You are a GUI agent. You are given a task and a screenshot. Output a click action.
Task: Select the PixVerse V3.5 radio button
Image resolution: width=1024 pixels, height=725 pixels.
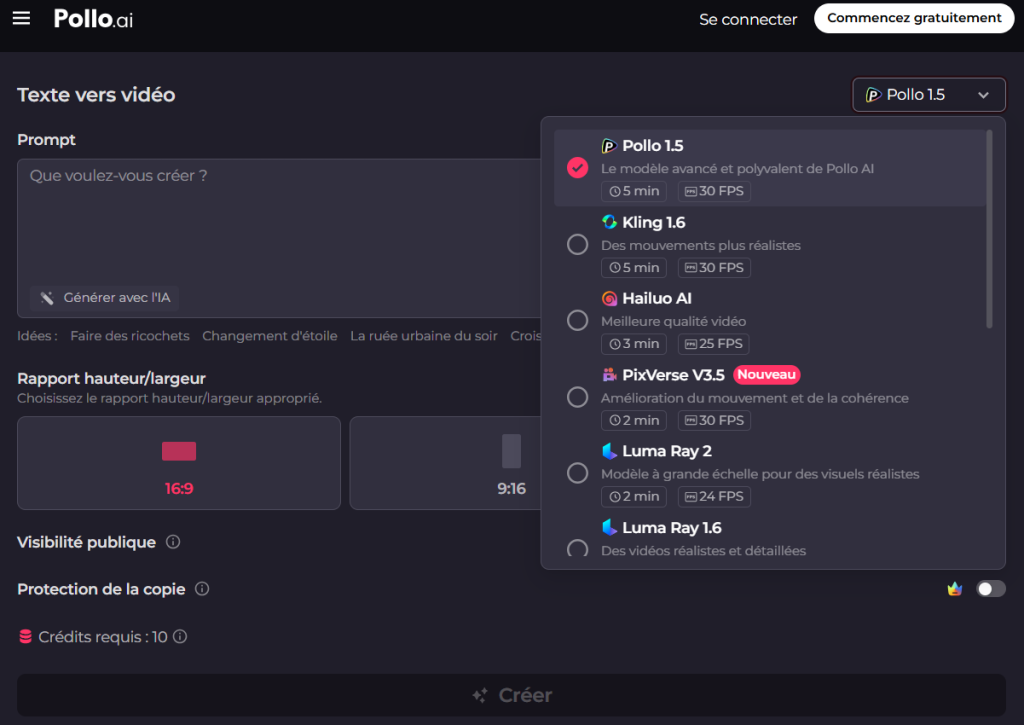coord(577,397)
